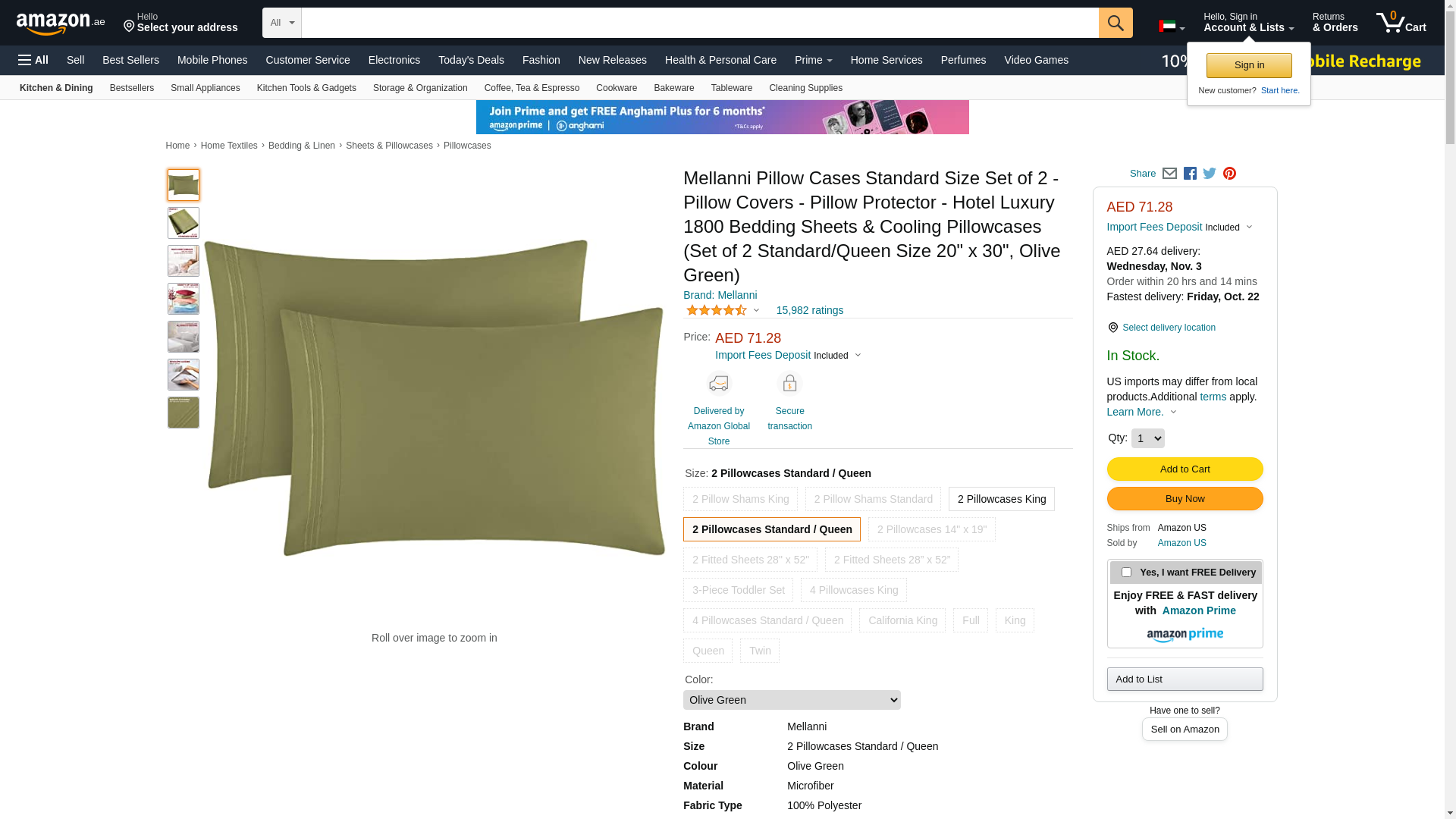Go to Amazon.ae home logo
Image resolution: width=1456 pixels, height=819 pixels.
(x=61, y=23)
